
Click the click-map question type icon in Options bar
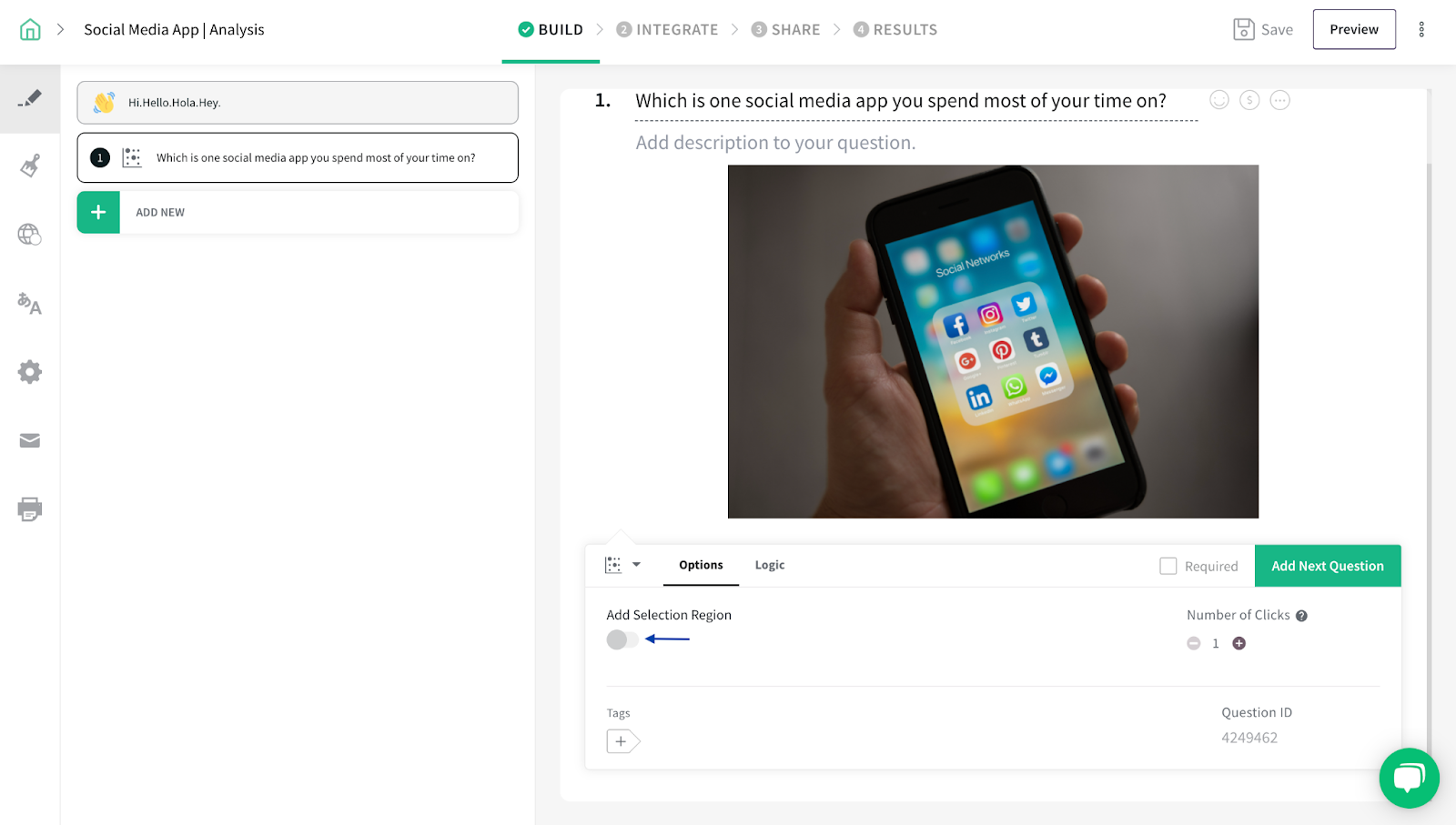click(x=613, y=565)
